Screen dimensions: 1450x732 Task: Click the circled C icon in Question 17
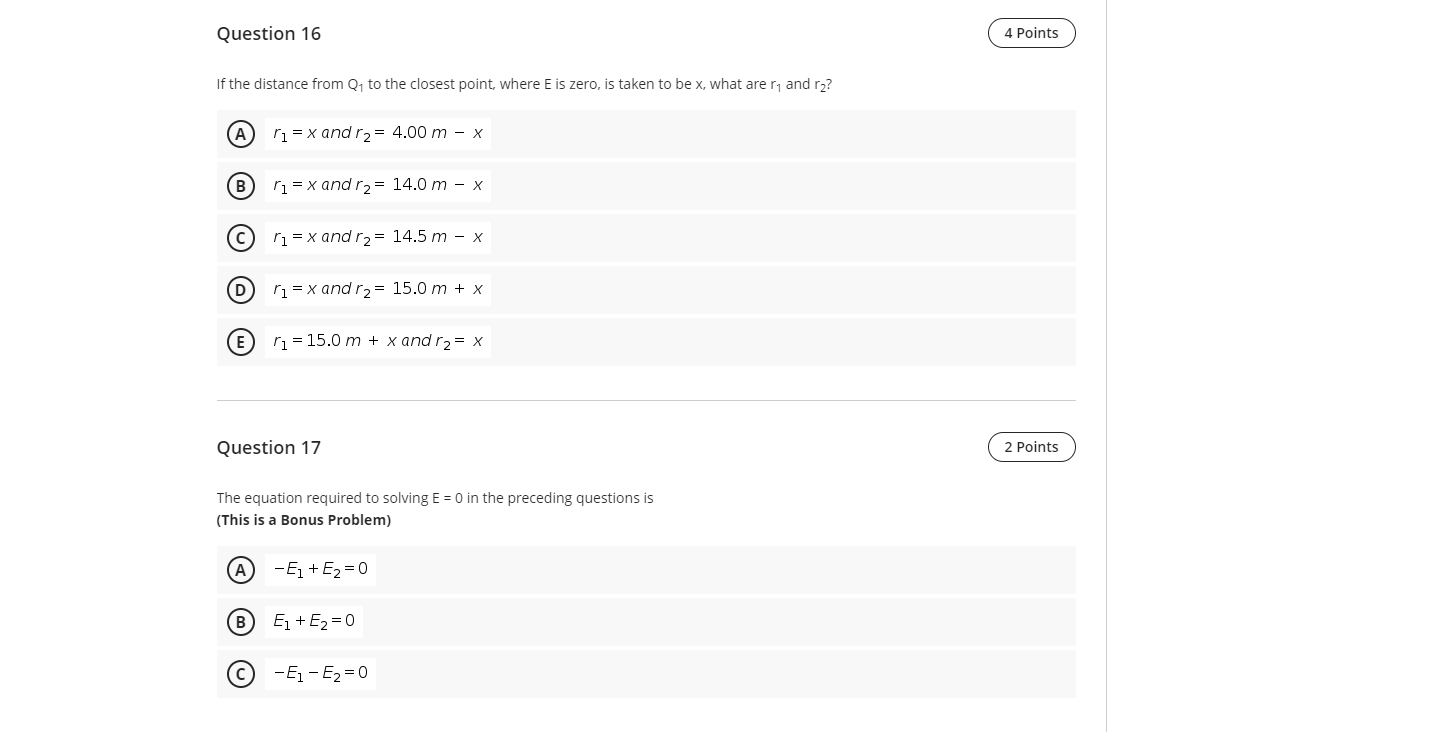[x=241, y=673]
